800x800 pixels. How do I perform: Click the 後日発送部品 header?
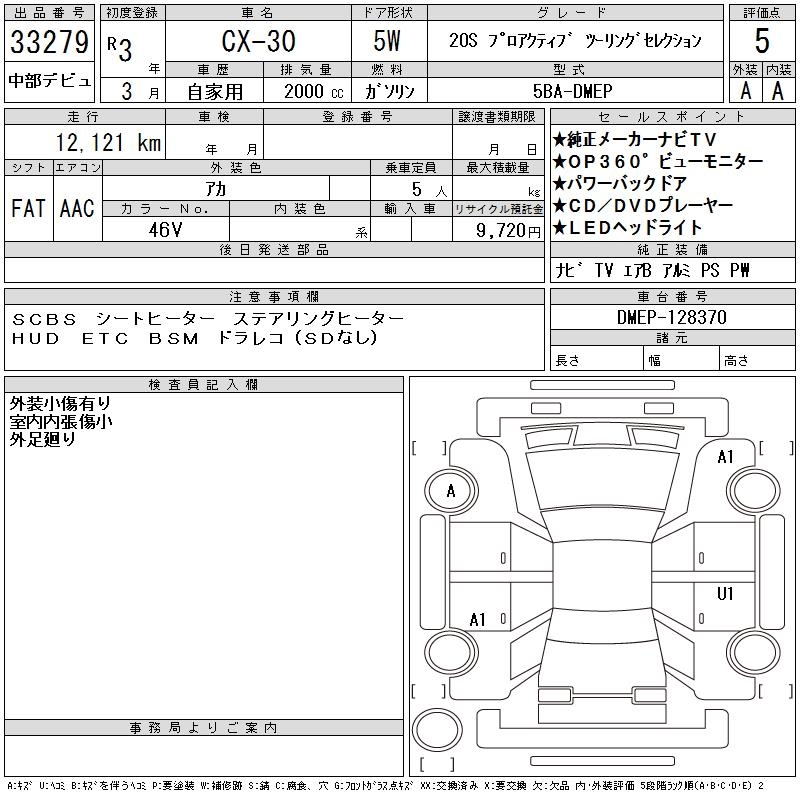click(x=274, y=249)
